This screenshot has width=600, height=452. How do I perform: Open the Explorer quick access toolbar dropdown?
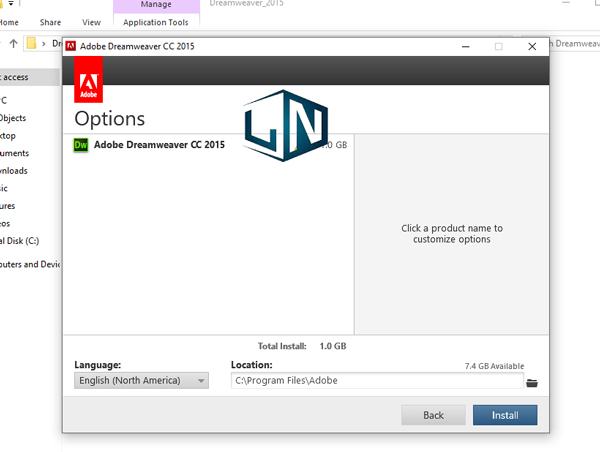coord(11,3)
